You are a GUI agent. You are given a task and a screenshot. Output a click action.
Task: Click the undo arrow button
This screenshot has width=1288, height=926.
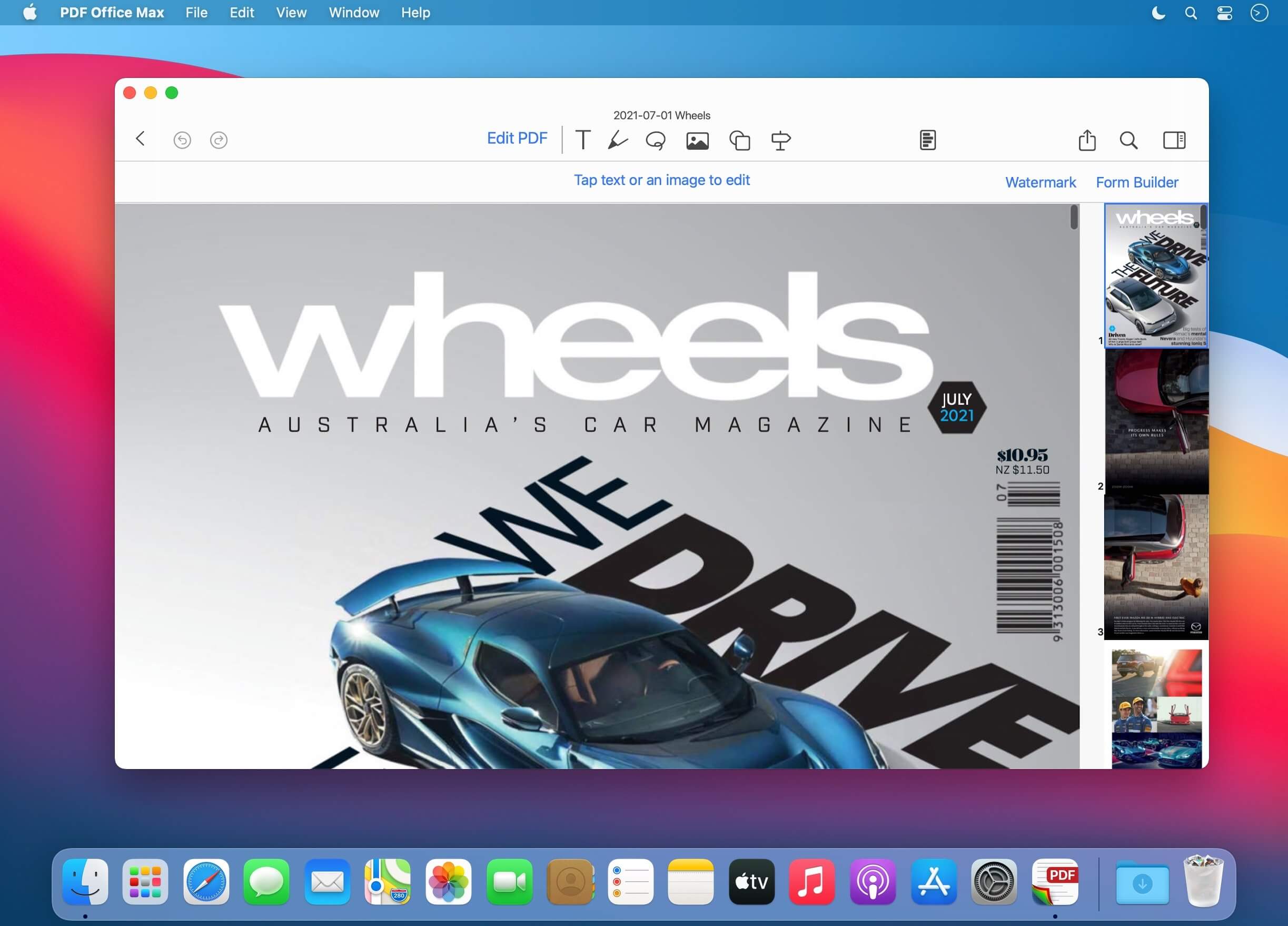(182, 140)
